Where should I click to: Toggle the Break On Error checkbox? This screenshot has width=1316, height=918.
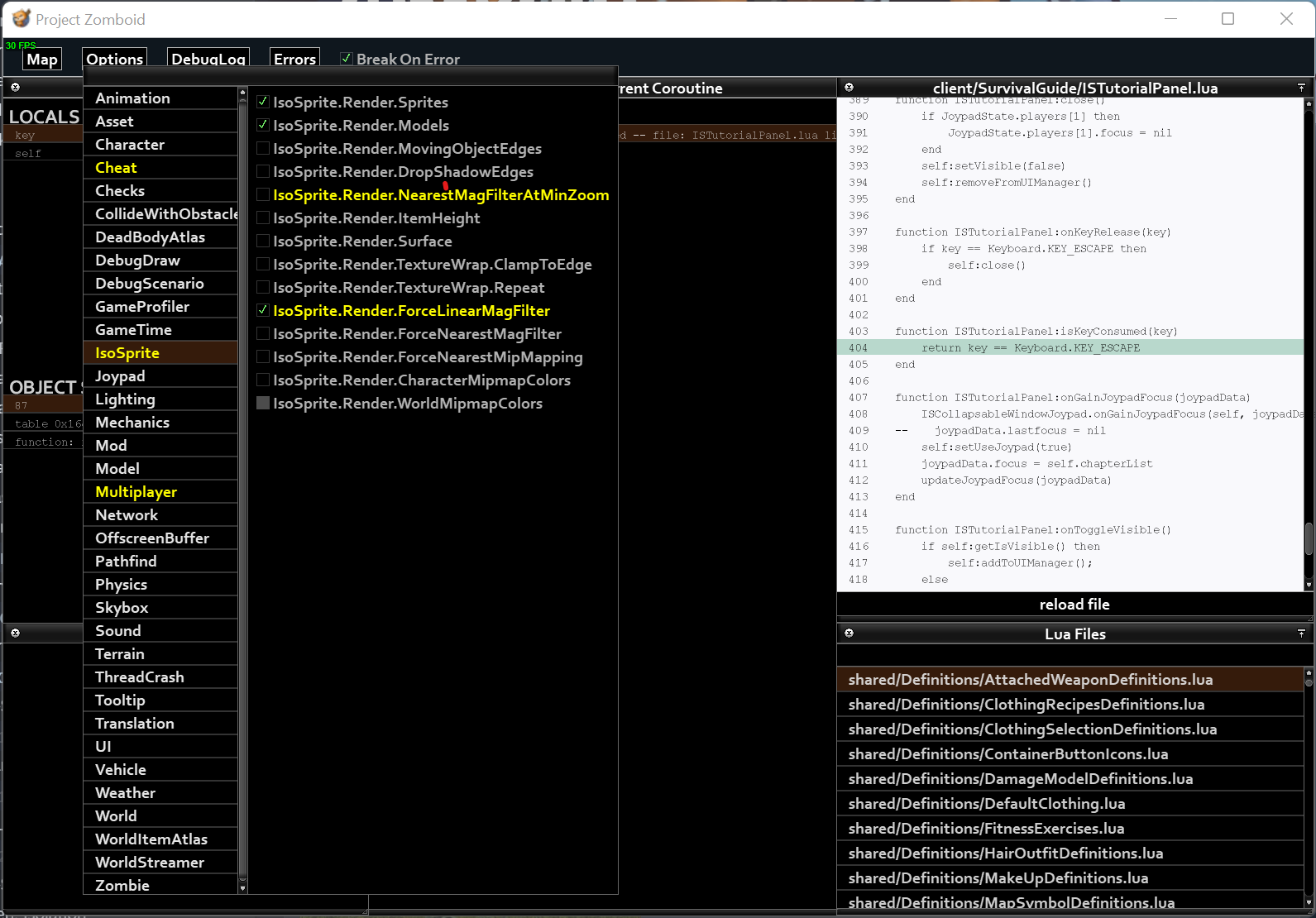347,58
